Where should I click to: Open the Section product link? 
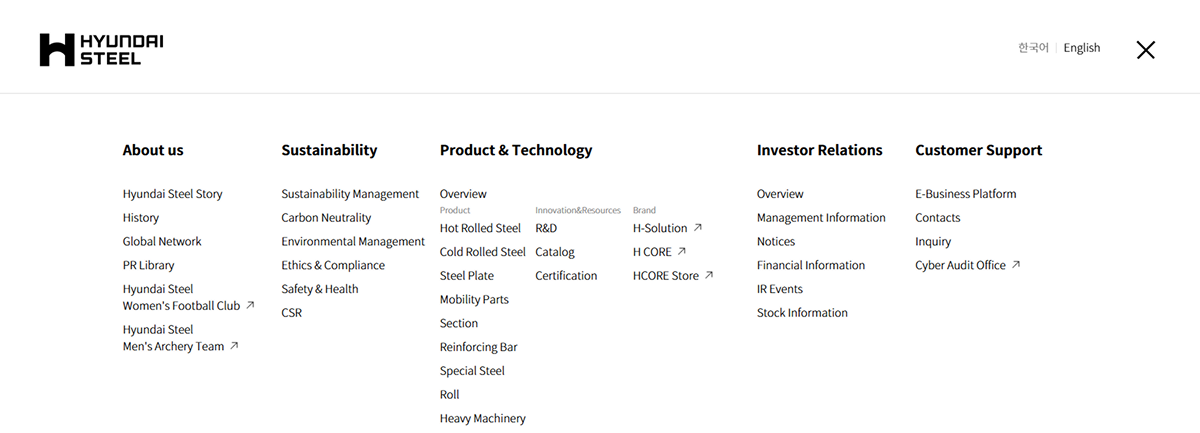click(459, 324)
